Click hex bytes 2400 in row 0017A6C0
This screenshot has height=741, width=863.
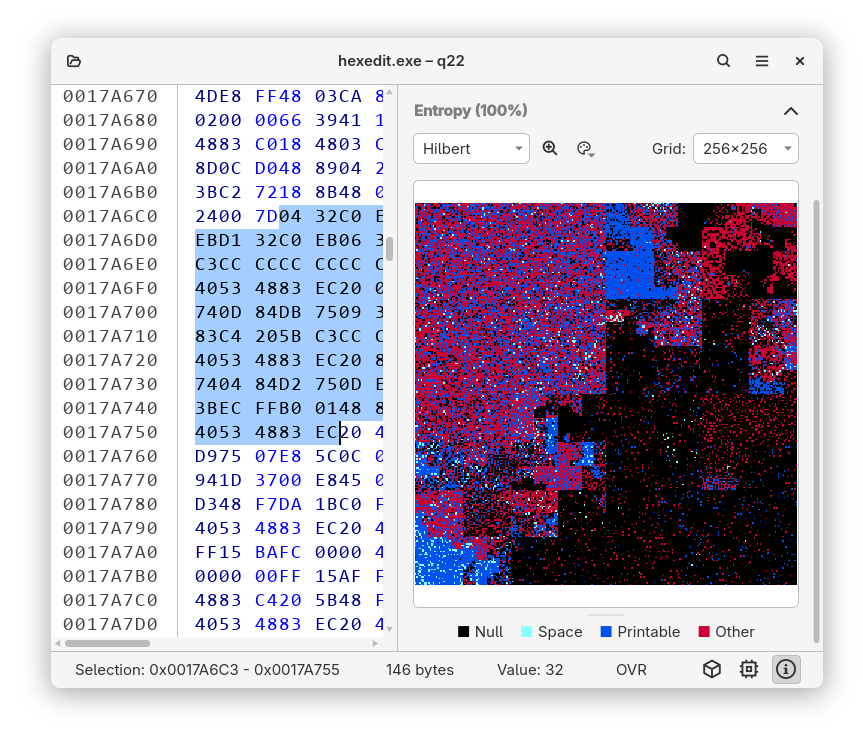[218, 216]
